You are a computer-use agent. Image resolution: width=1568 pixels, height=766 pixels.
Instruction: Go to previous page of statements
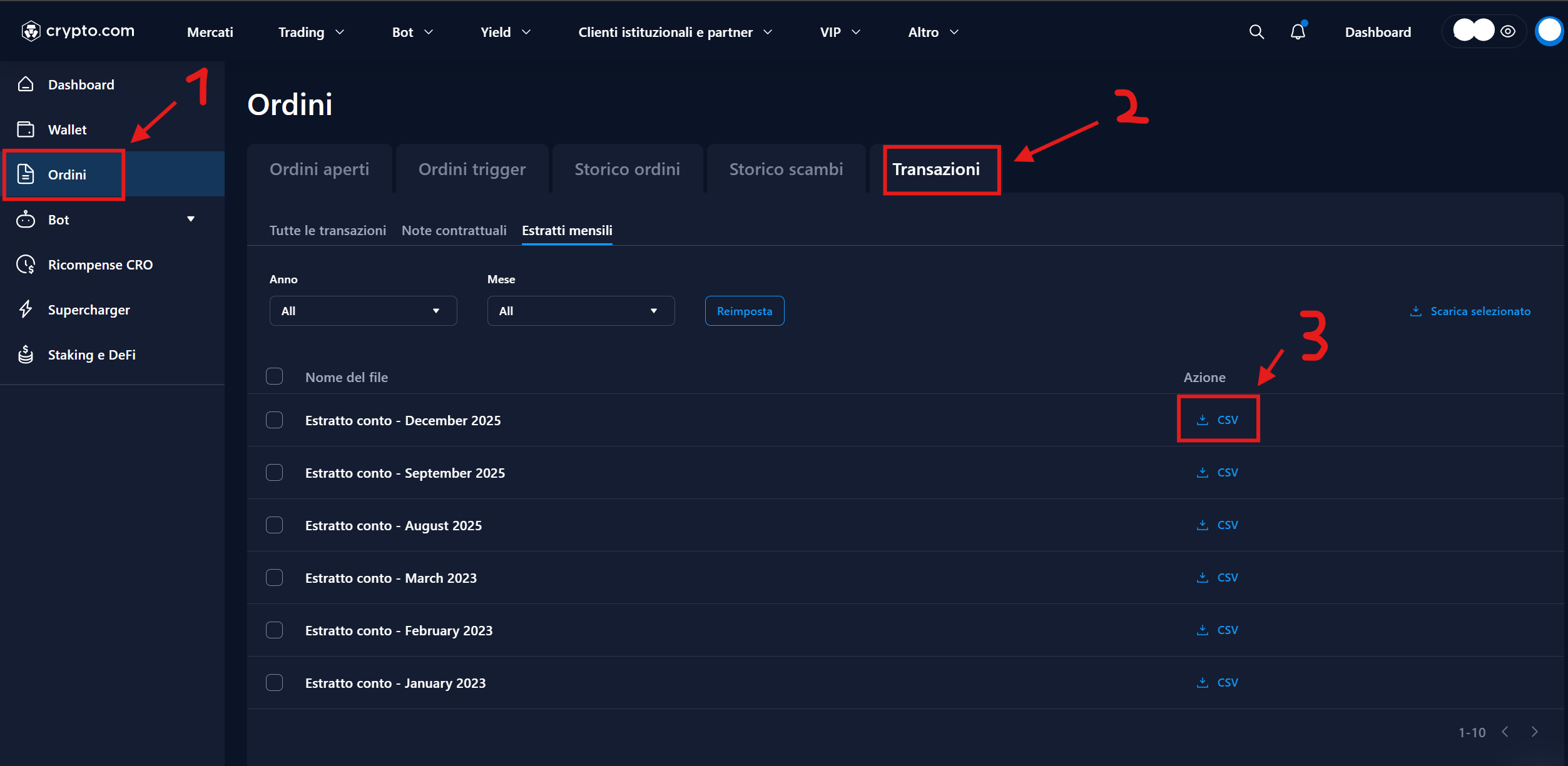1505,732
